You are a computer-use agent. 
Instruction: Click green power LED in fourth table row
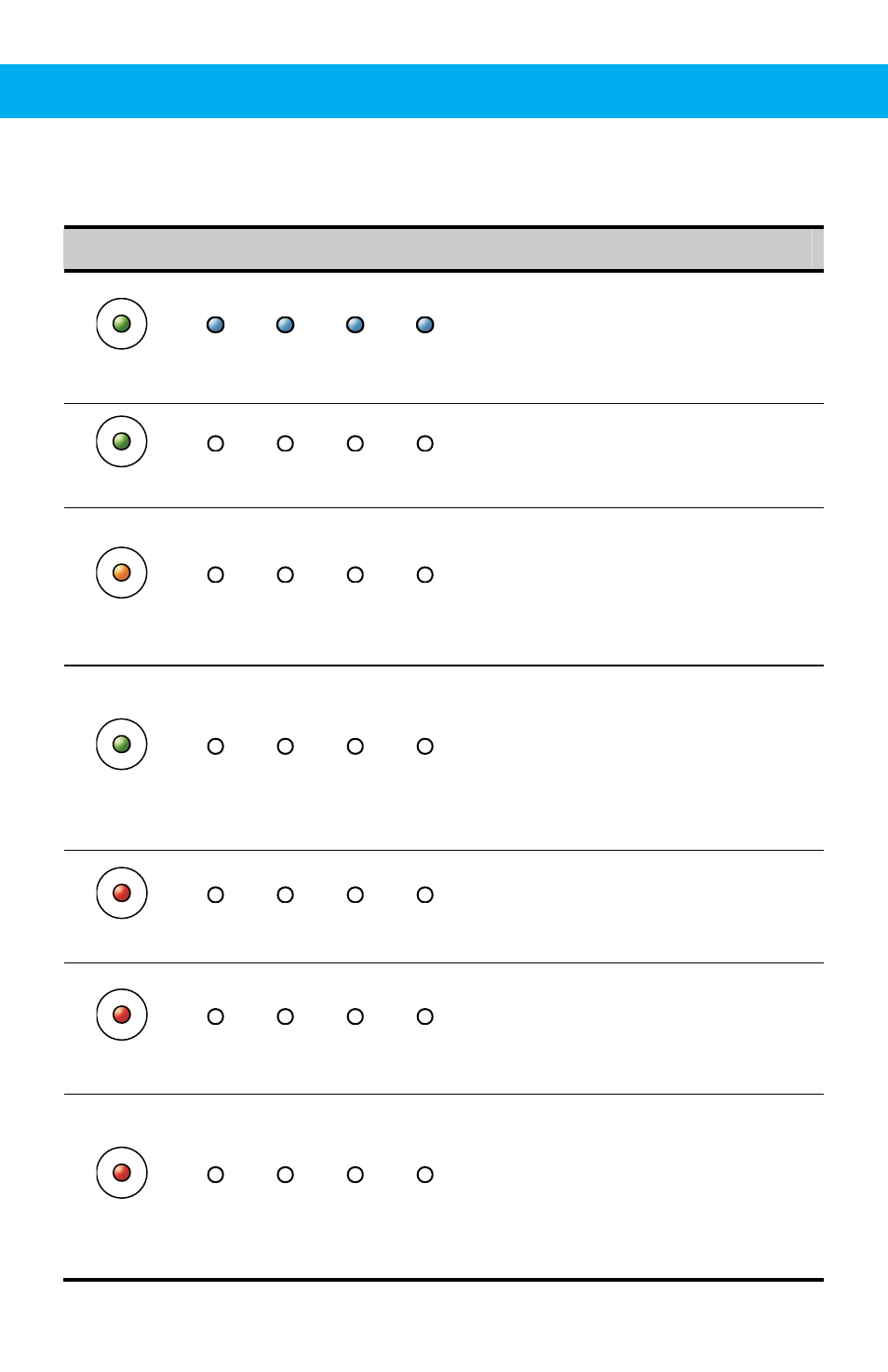click(x=122, y=744)
